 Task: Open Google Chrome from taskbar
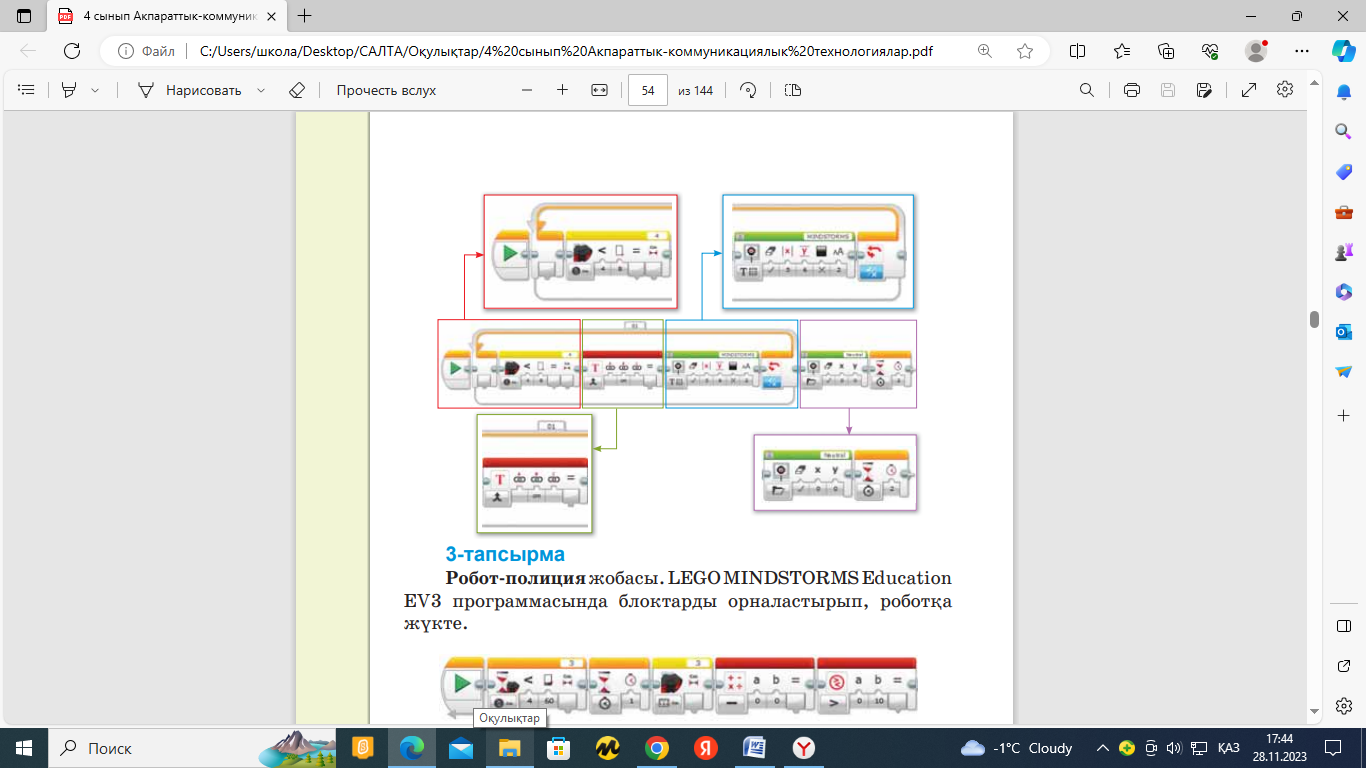pyautogui.click(x=656, y=747)
